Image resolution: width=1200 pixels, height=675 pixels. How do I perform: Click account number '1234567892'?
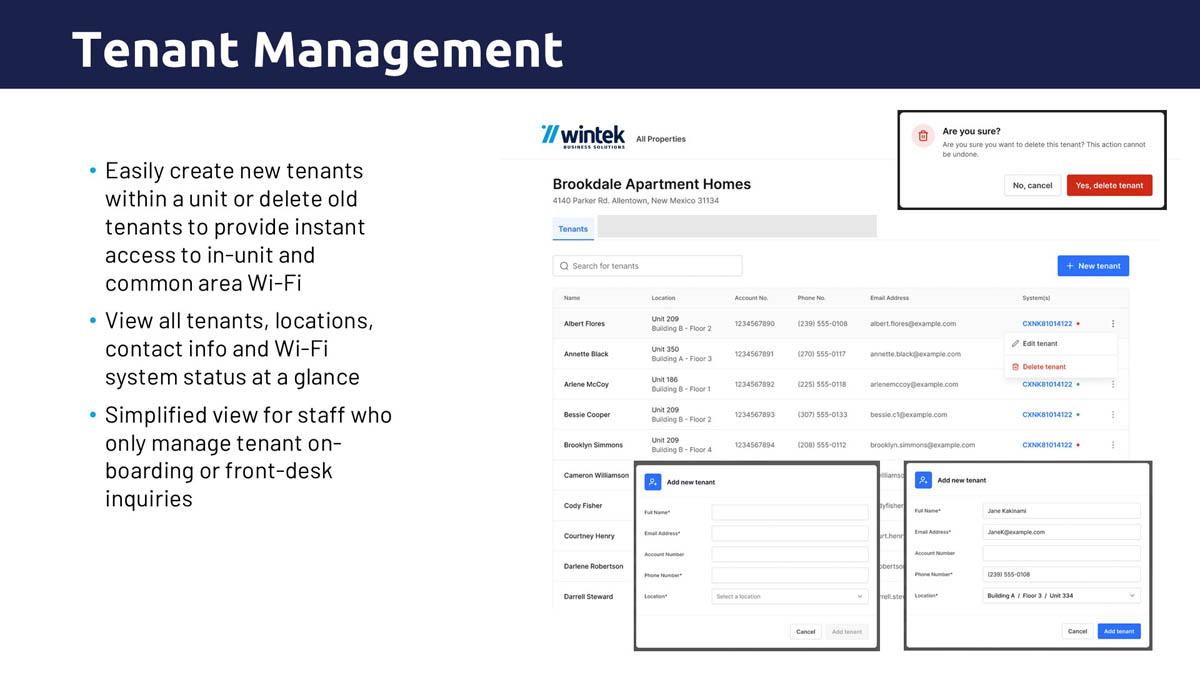tap(754, 384)
